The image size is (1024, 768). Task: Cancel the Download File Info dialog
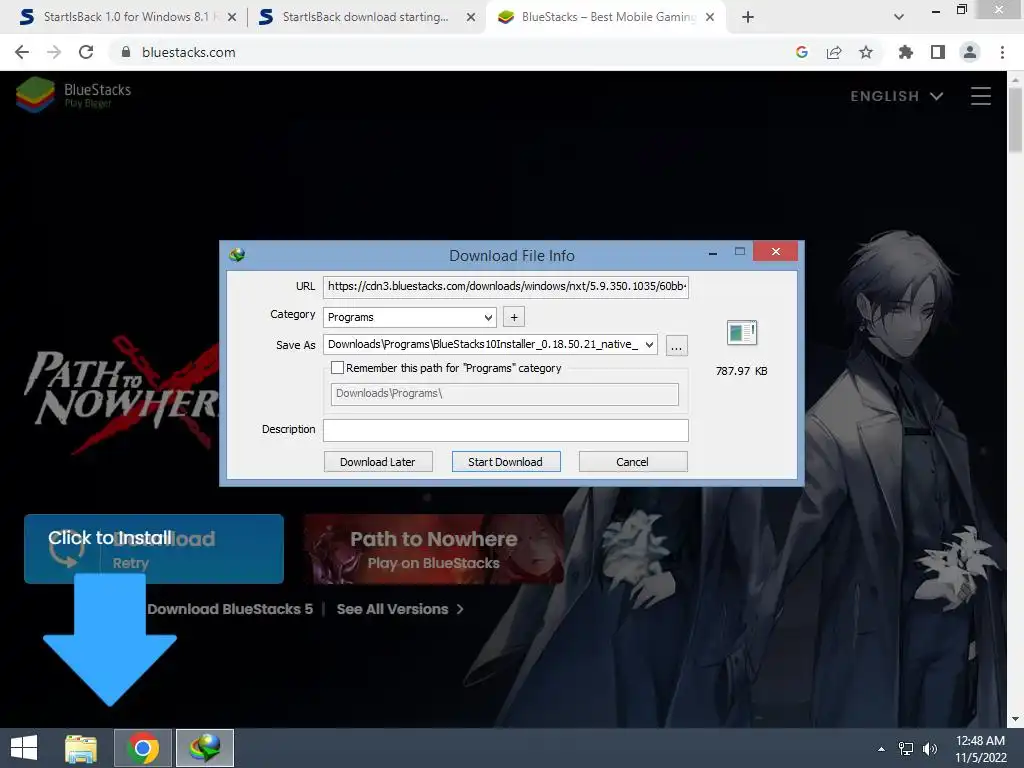[632, 462]
